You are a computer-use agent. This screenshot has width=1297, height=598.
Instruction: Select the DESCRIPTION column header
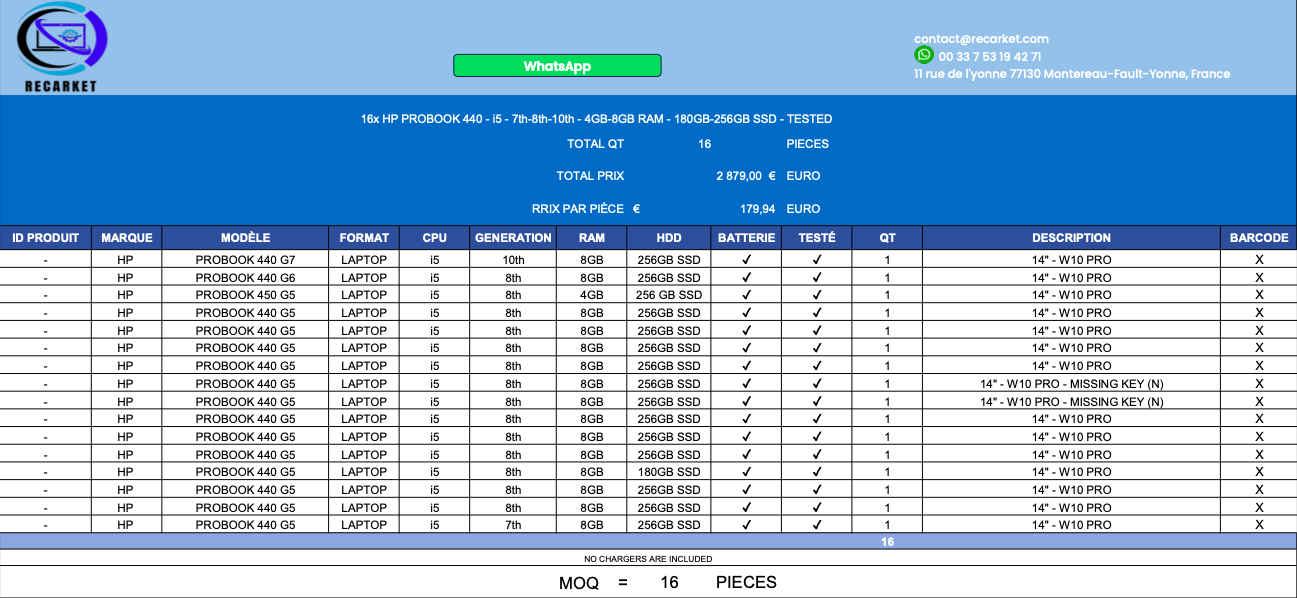1071,238
